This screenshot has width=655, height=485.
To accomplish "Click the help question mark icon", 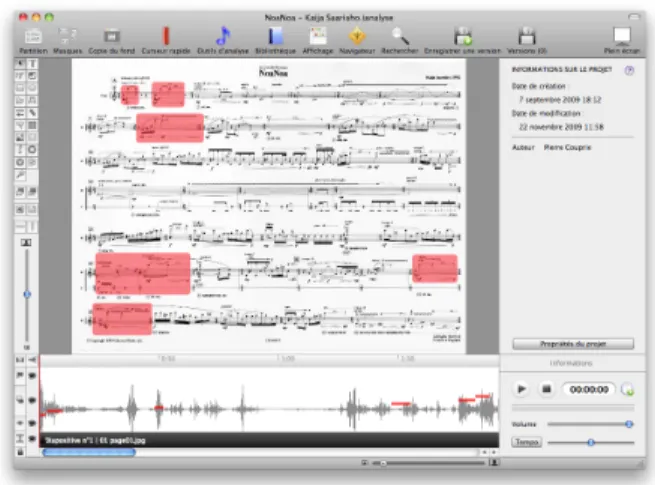I will tap(629, 71).
